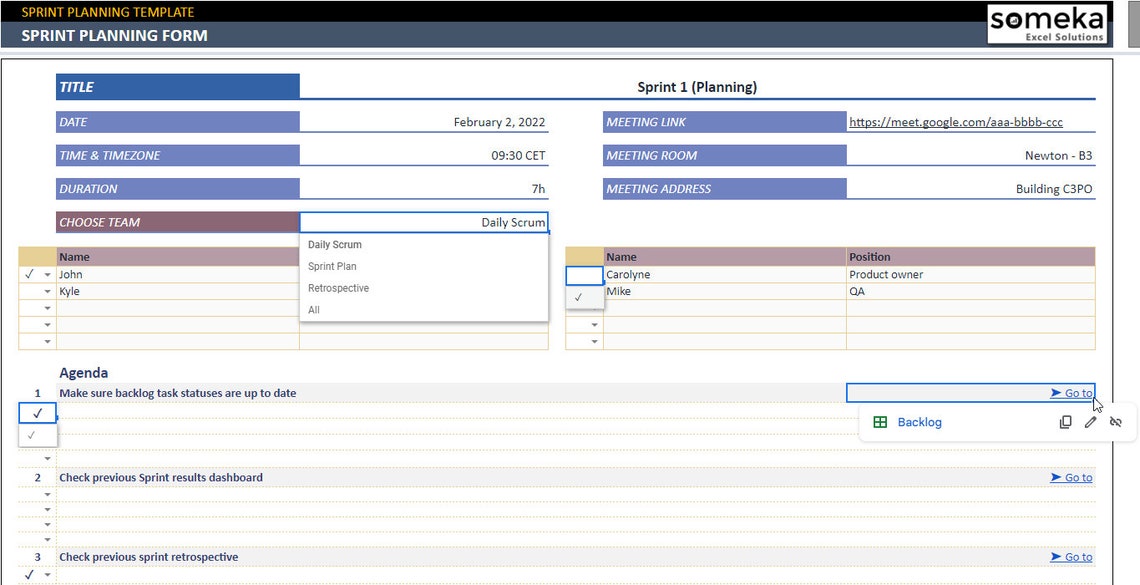Image resolution: width=1140 pixels, height=585 pixels.
Task: Open the Go to arrow beside agenda item 2
Action: 1072,477
